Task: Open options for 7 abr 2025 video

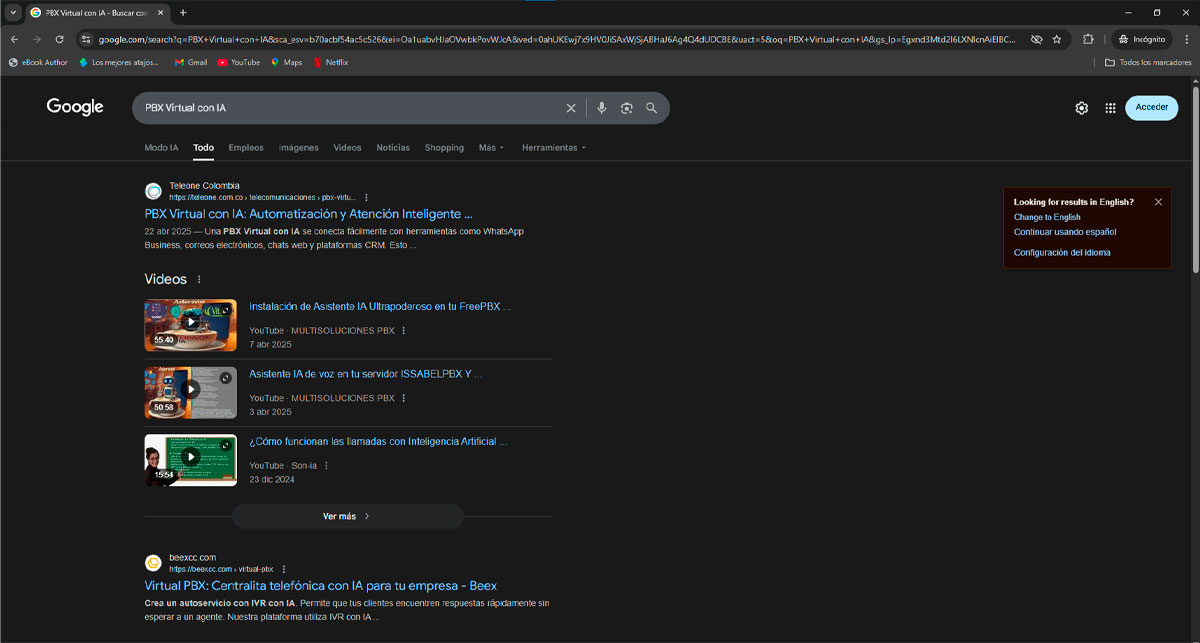Action: (404, 330)
